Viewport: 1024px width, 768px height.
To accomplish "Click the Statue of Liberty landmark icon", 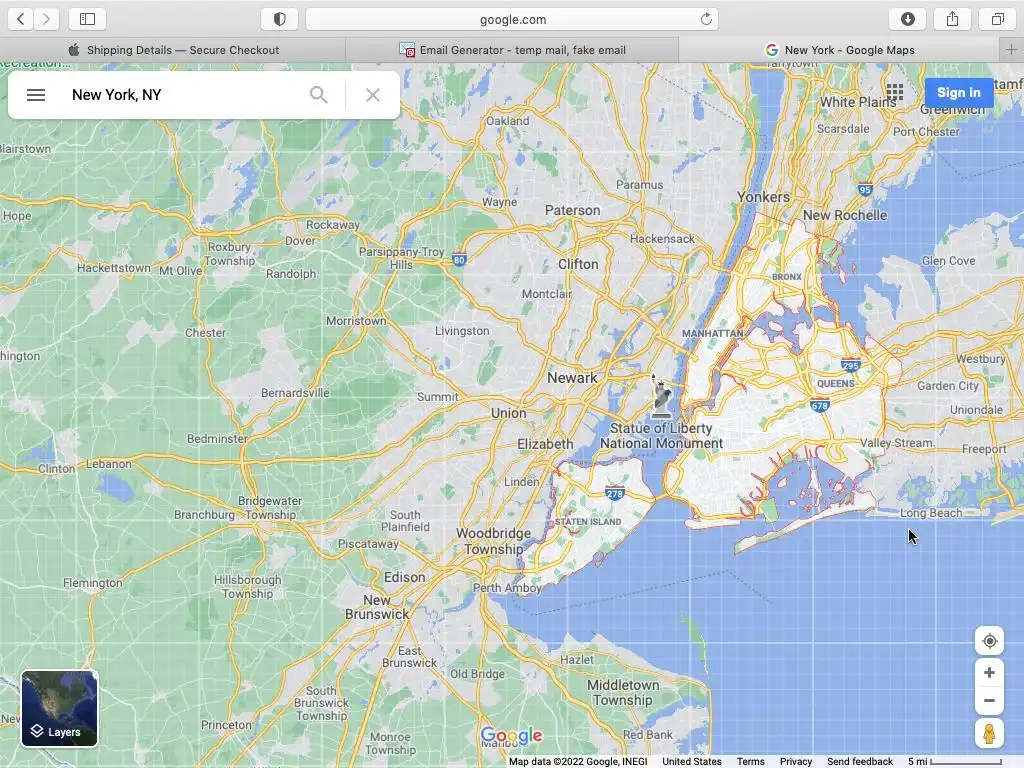I will 662,397.
